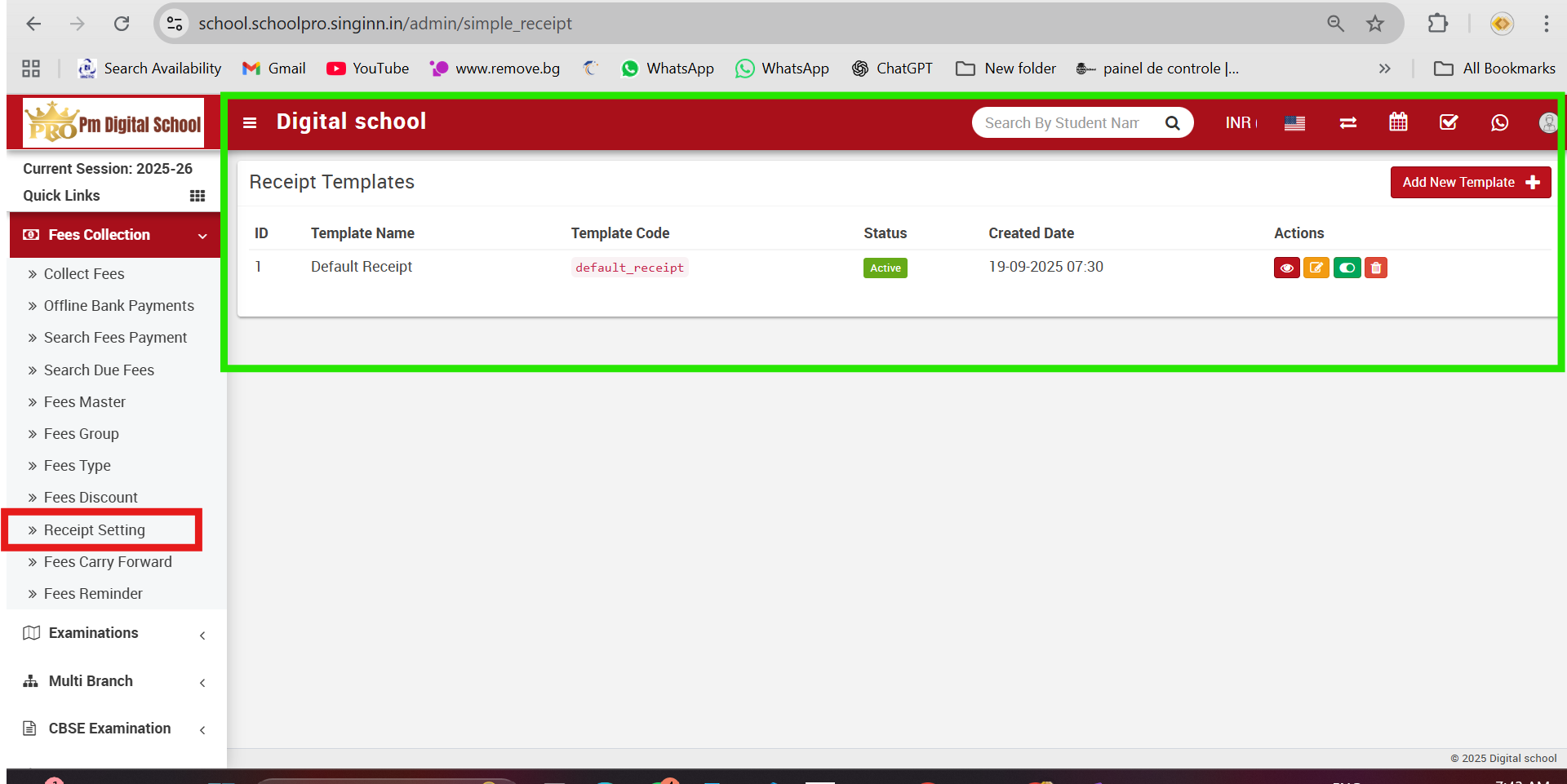Open the Quick Links grid icon

197,196
